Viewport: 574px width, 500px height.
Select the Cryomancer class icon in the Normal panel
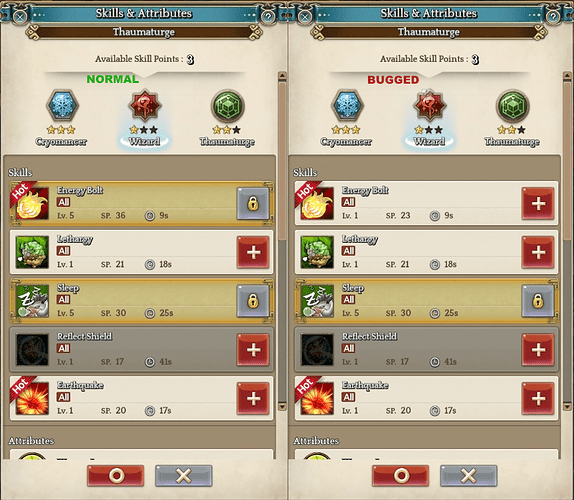62,106
